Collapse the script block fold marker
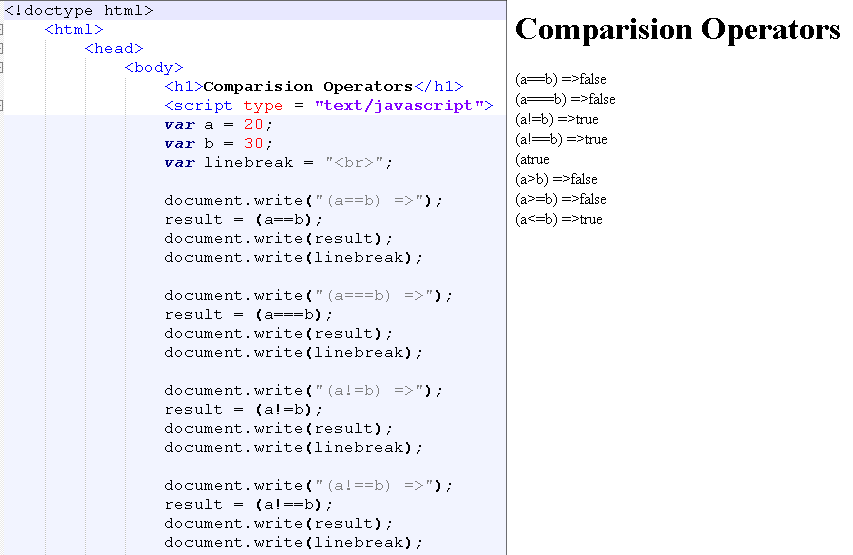Screen dimensions: 853x555 [x=2, y=105]
